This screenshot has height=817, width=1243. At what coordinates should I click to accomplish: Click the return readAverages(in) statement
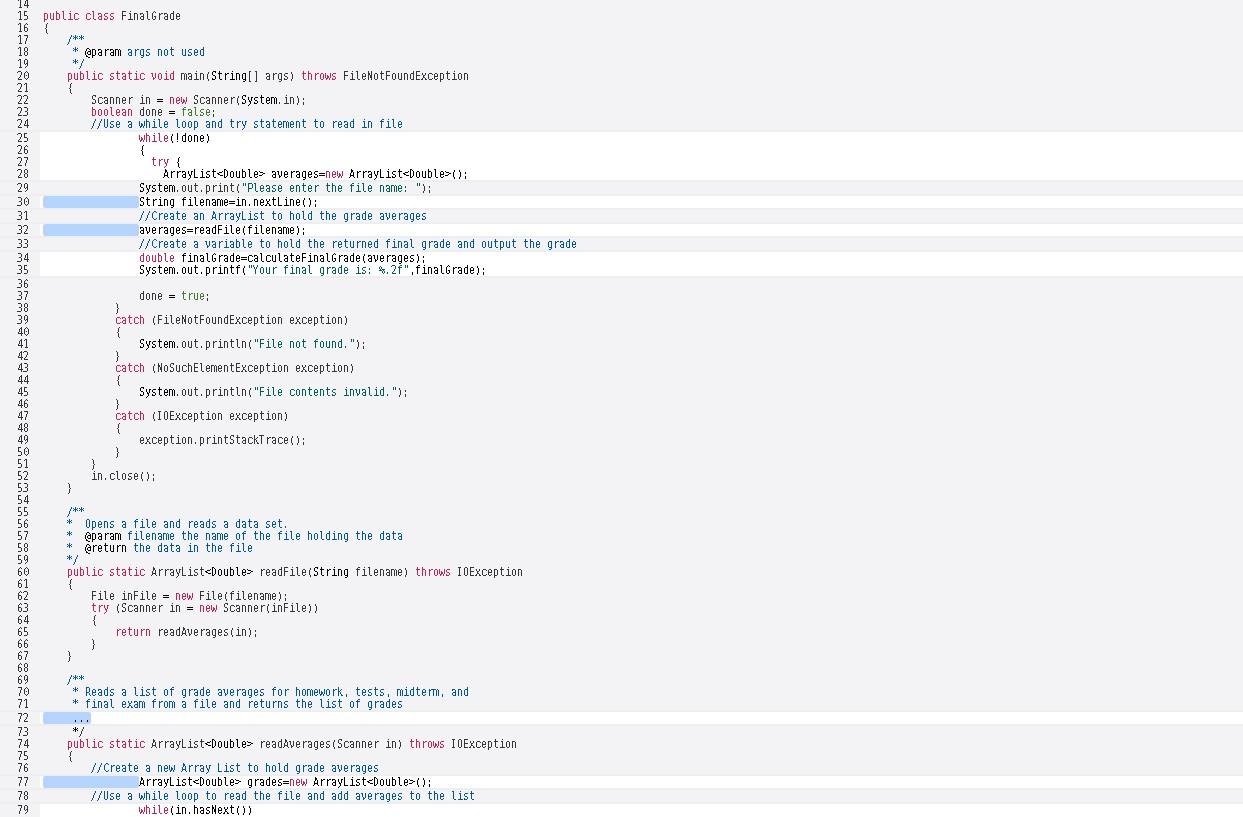click(x=185, y=632)
